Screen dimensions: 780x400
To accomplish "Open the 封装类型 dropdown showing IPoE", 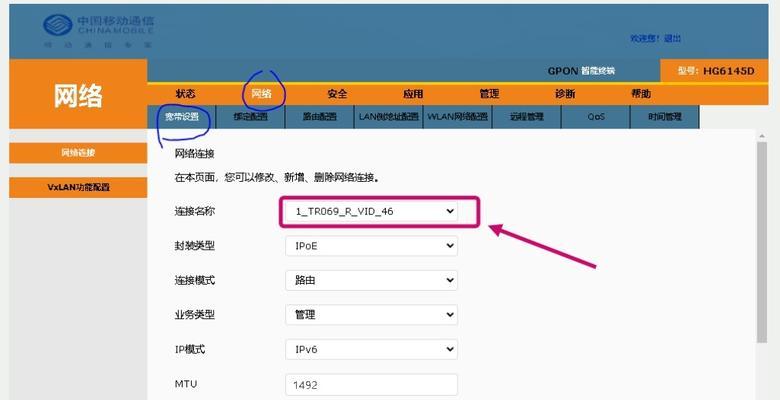I will pos(372,246).
